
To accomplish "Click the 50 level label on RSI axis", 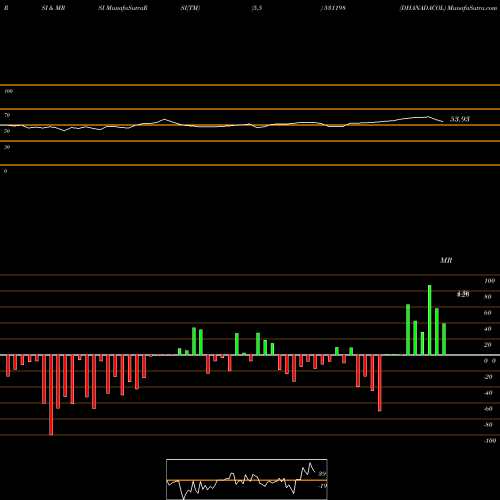I will [x=7, y=131].
